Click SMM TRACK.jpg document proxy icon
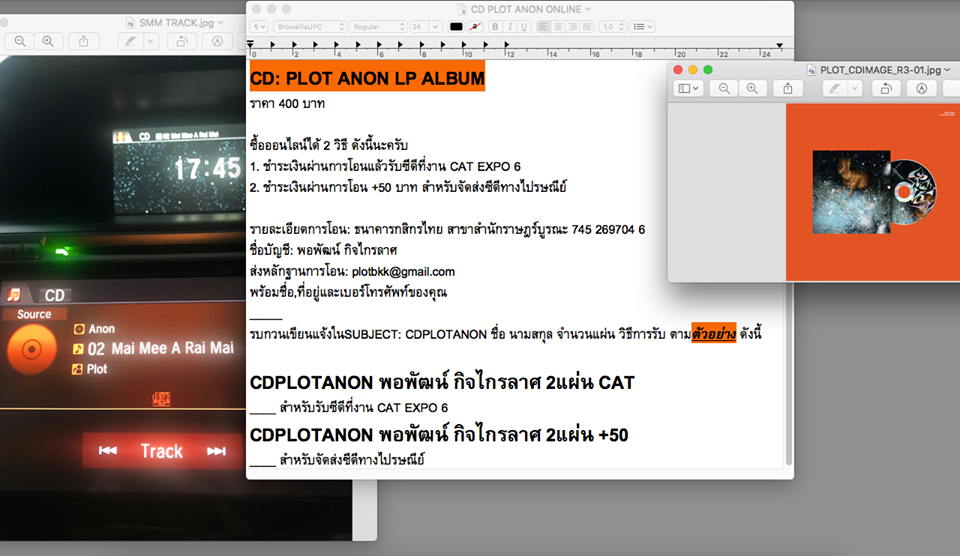This screenshot has height=556, width=960. coord(130,23)
